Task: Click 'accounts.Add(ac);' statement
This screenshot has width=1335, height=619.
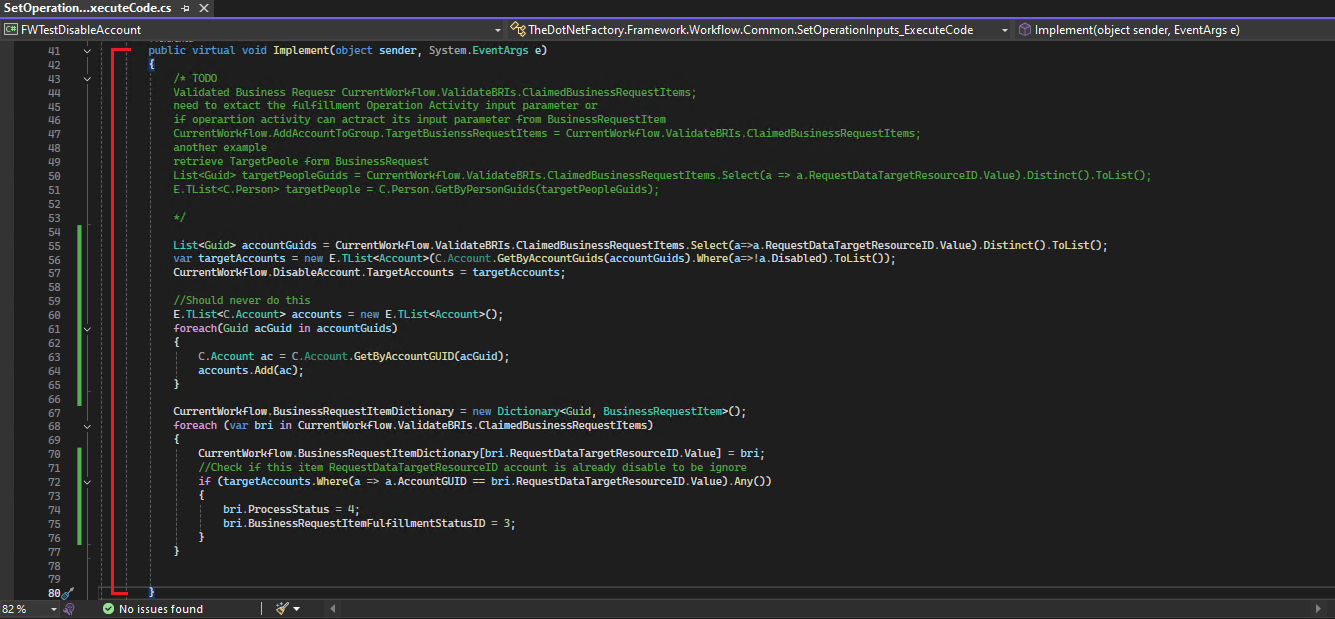Action: (251, 370)
